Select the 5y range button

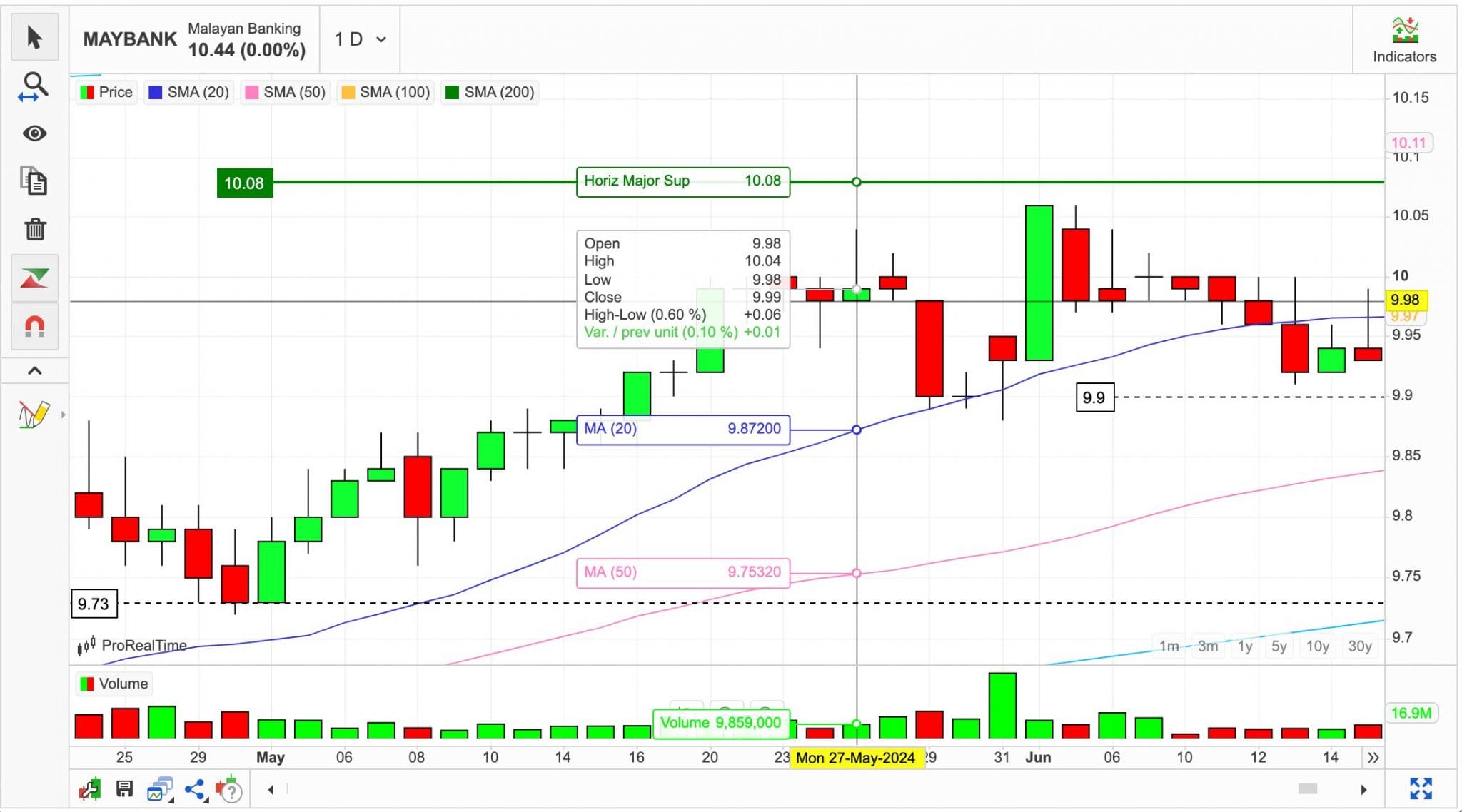point(1279,646)
